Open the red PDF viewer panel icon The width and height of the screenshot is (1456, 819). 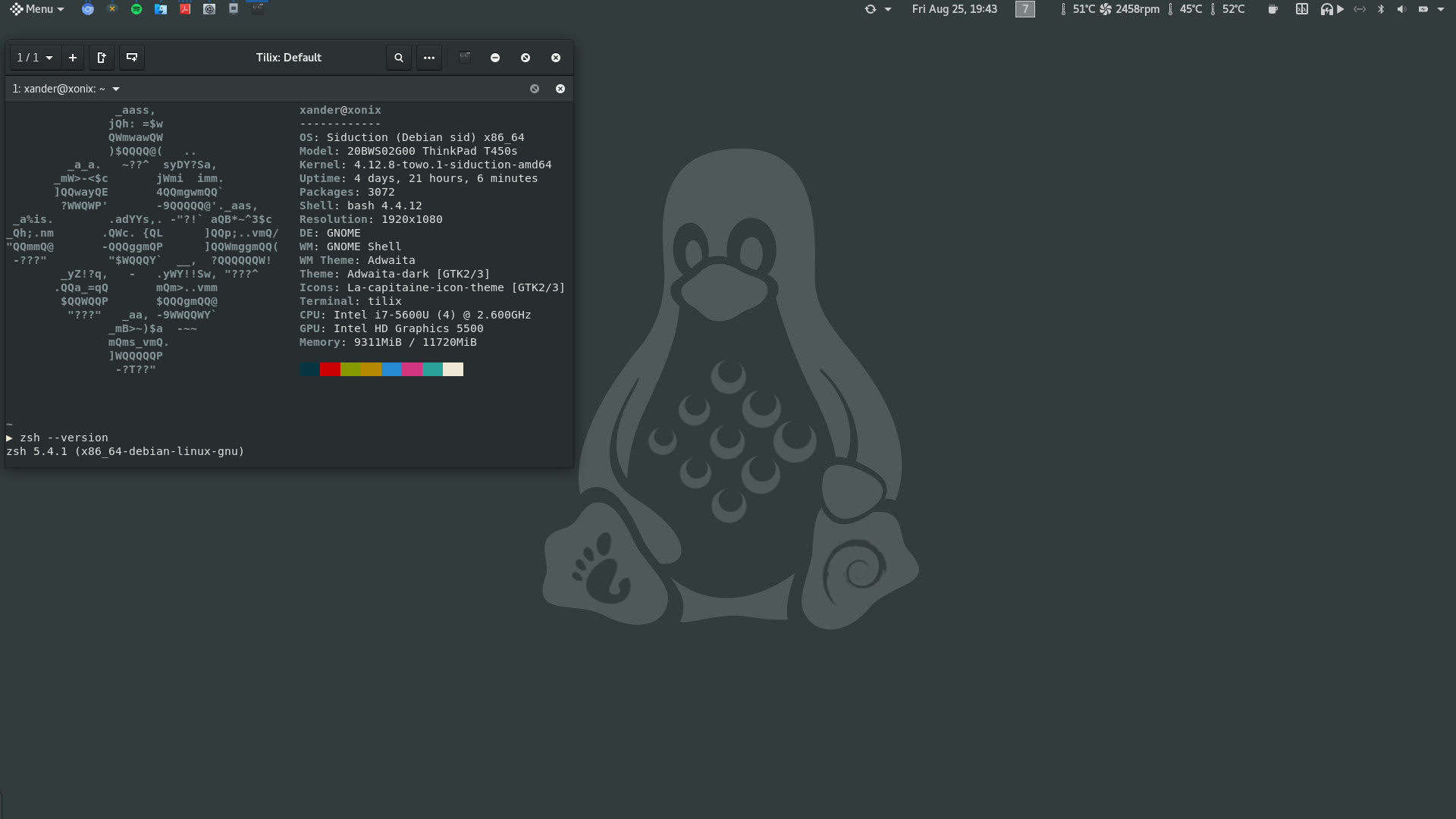[185, 9]
